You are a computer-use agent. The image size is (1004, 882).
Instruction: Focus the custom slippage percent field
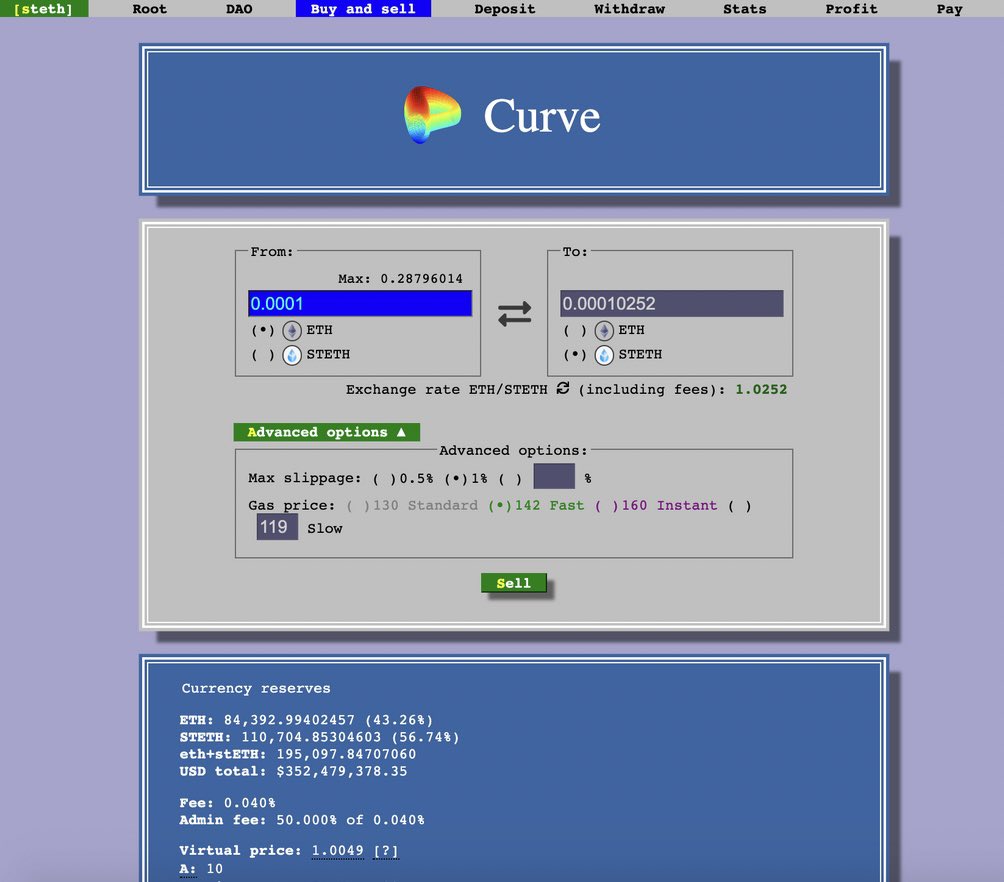554,477
